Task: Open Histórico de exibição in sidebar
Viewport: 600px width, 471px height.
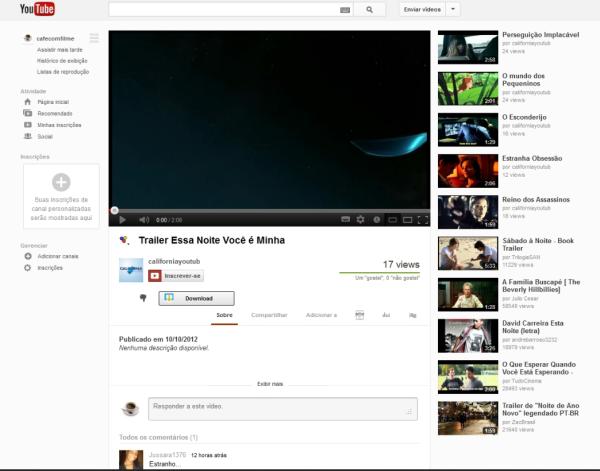Action: (x=62, y=61)
